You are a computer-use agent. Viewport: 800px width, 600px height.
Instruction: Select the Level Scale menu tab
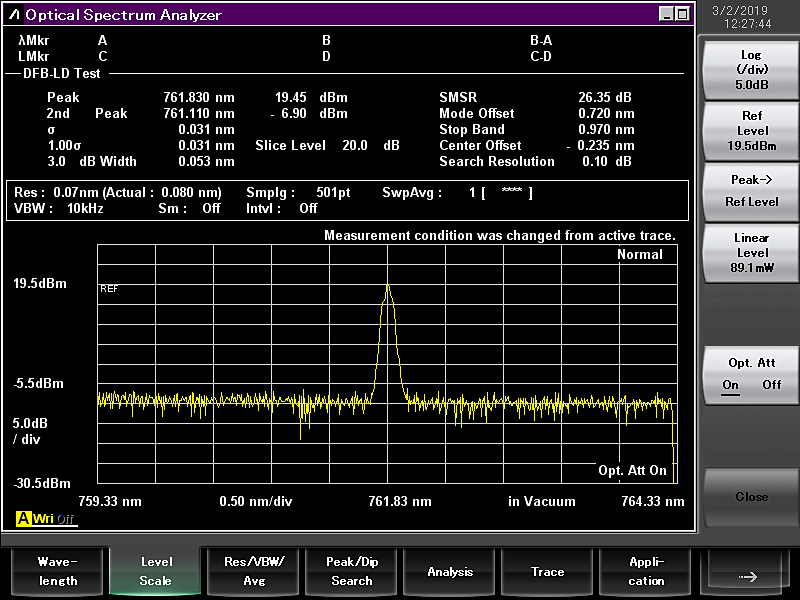[x=156, y=572]
